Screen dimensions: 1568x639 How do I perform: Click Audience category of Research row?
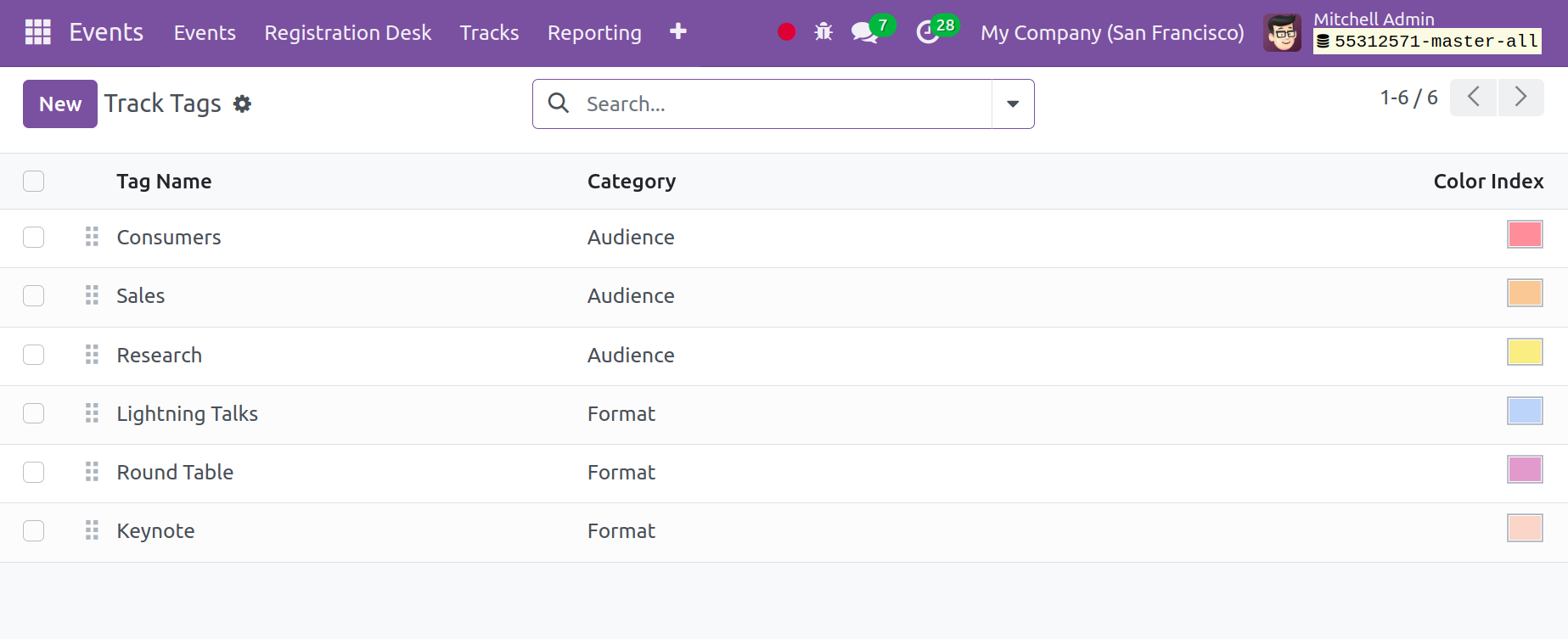click(x=631, y=355)
